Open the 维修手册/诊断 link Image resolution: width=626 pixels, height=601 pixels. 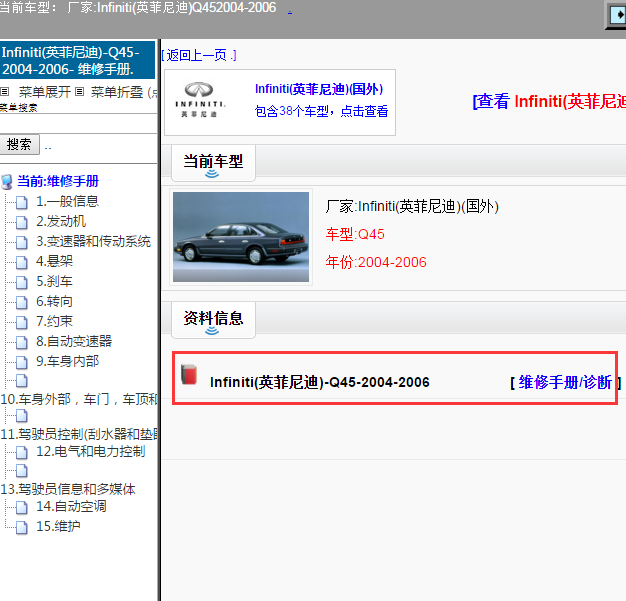[x=565, y=382]
